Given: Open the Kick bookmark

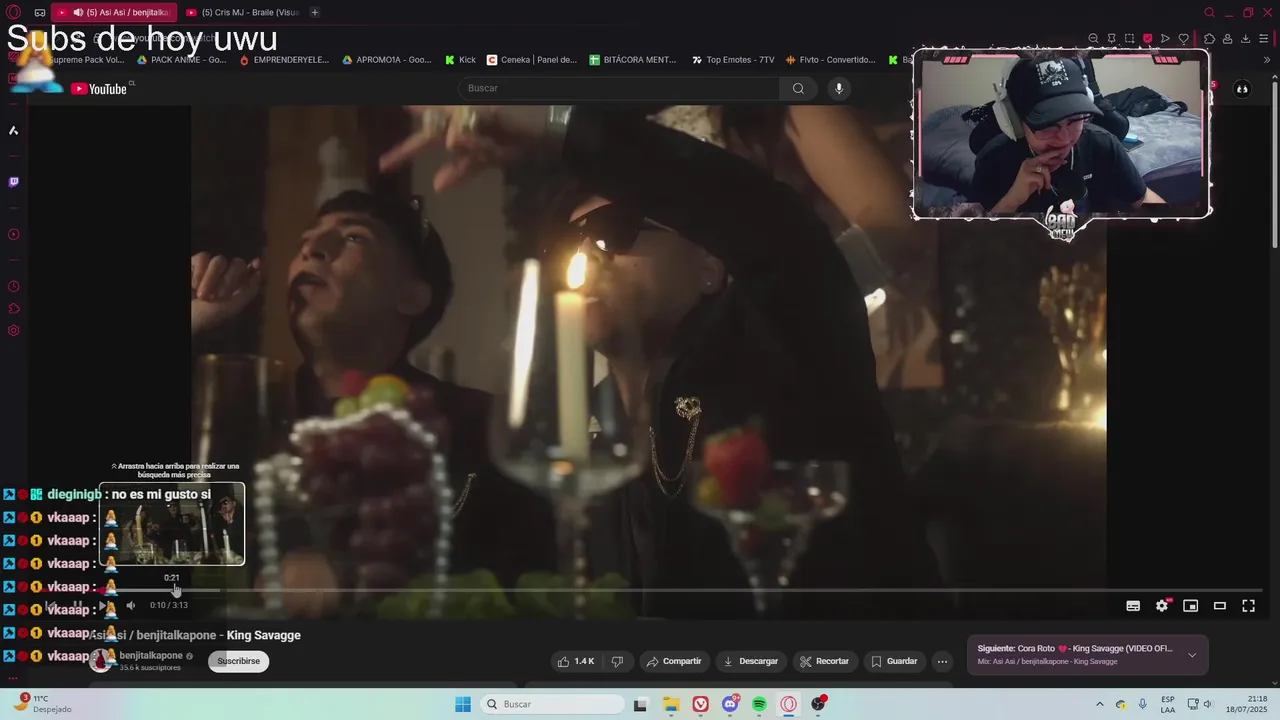Looking at the screenshot, I should [461, 60].
